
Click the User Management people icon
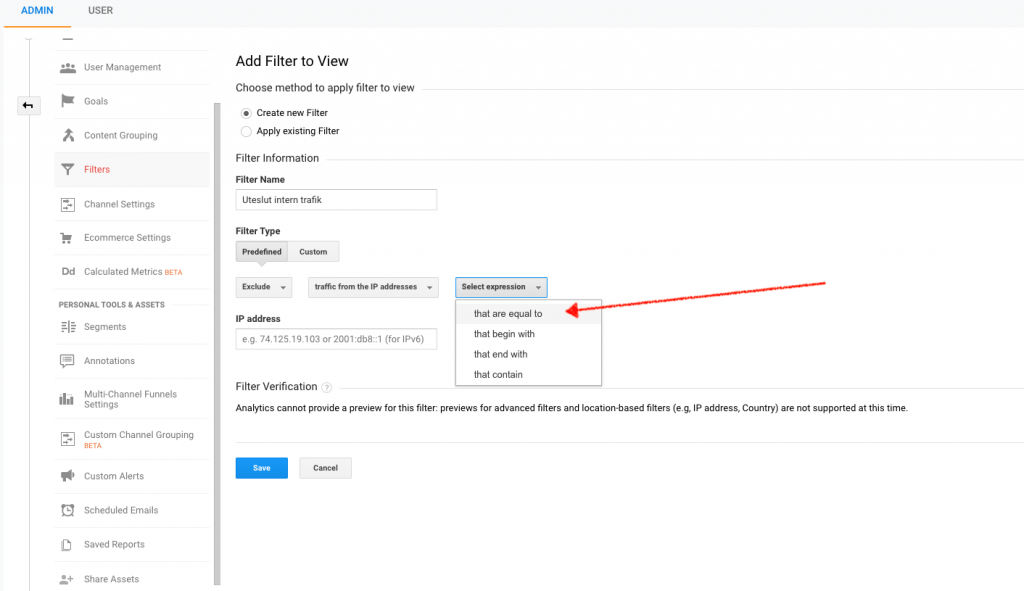pos(67,68)
